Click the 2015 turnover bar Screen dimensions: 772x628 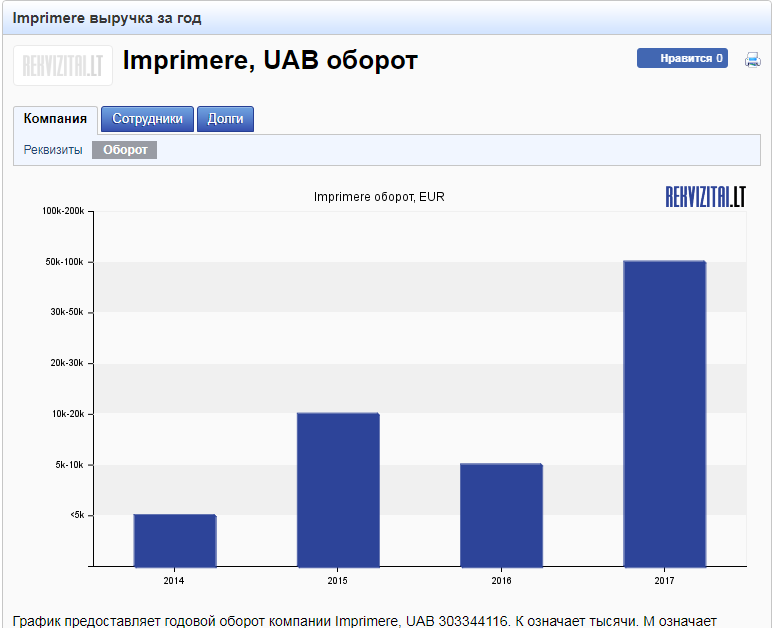(338, 490)
